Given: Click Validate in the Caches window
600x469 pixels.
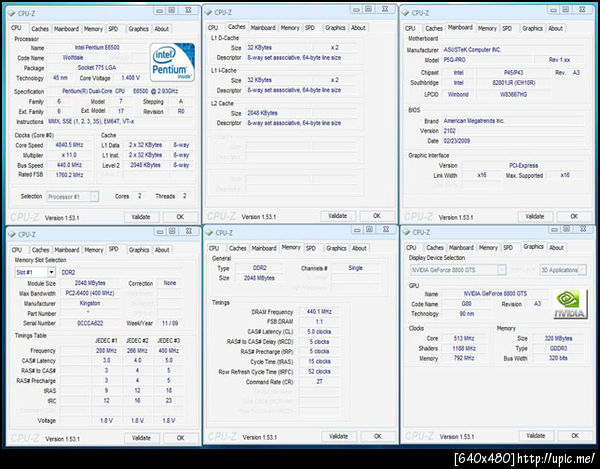Looking at the screenshot, I should pos(338,216).
